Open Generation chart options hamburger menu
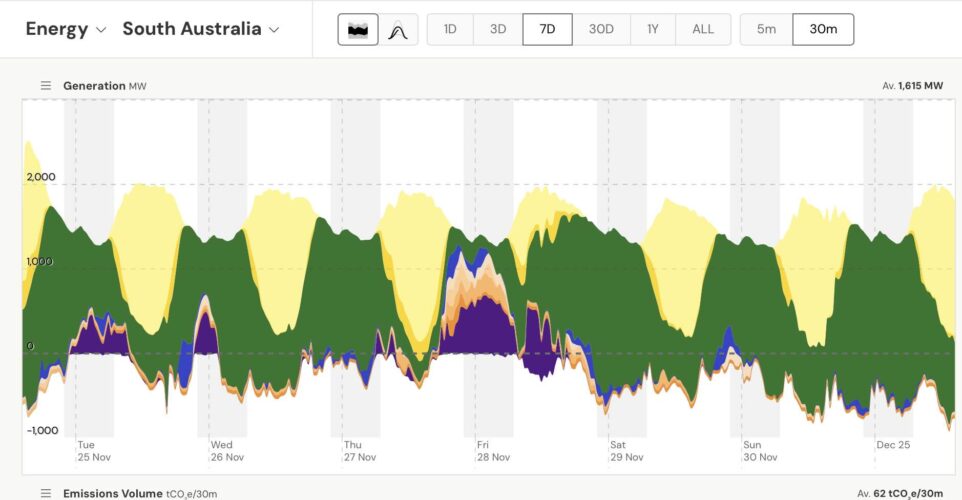The width and height of the screenshot is (962, 500). pos(45,86)
